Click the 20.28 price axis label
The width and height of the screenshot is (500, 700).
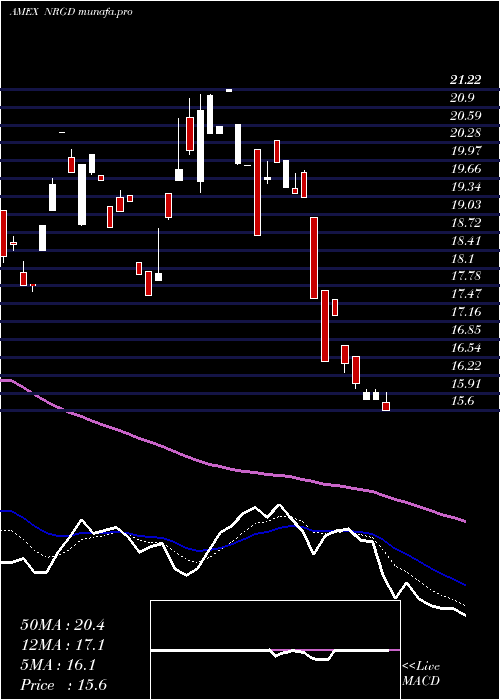(466, 133)
